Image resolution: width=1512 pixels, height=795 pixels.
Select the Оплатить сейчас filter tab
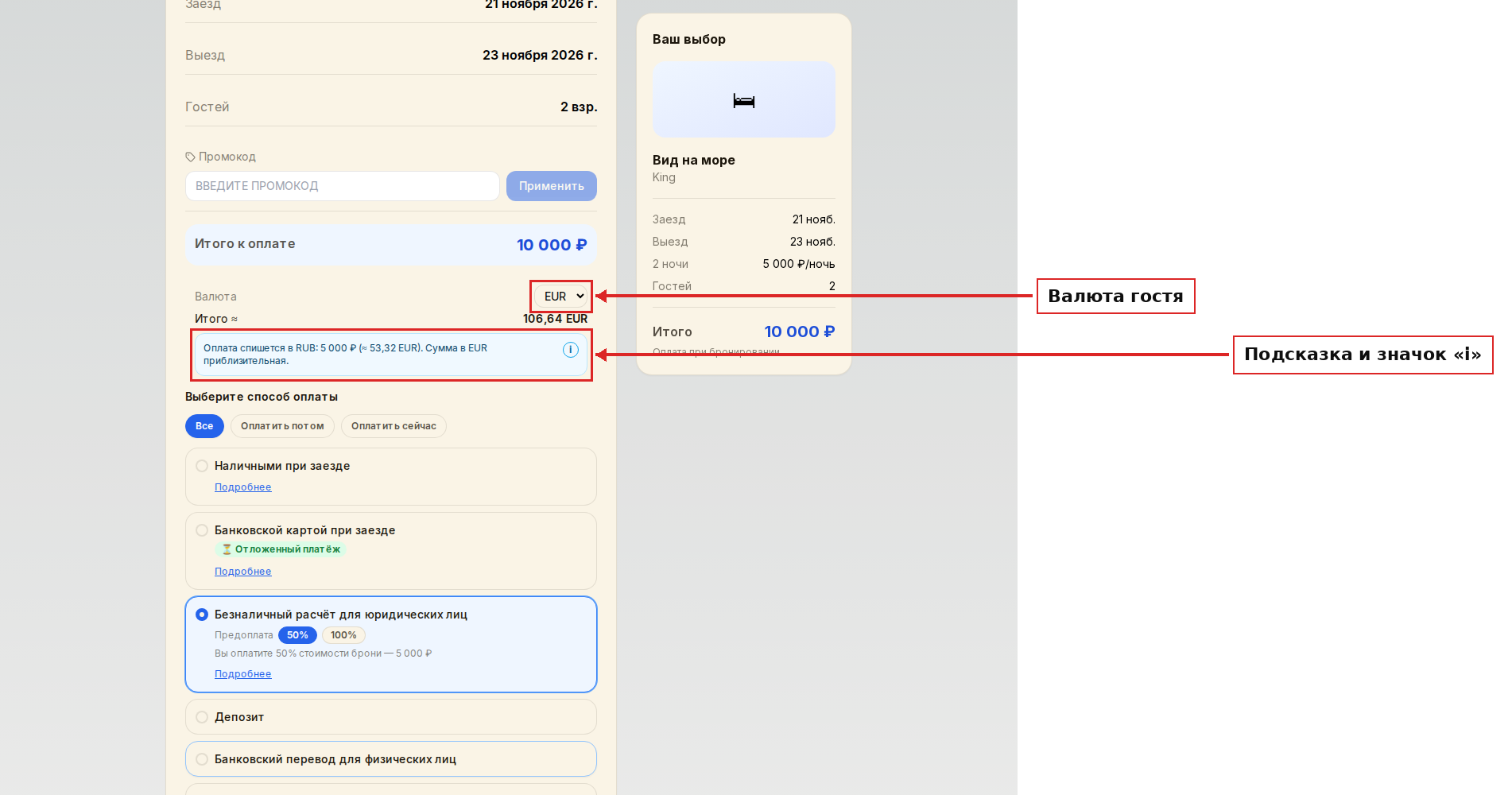(x=394, y=426)
